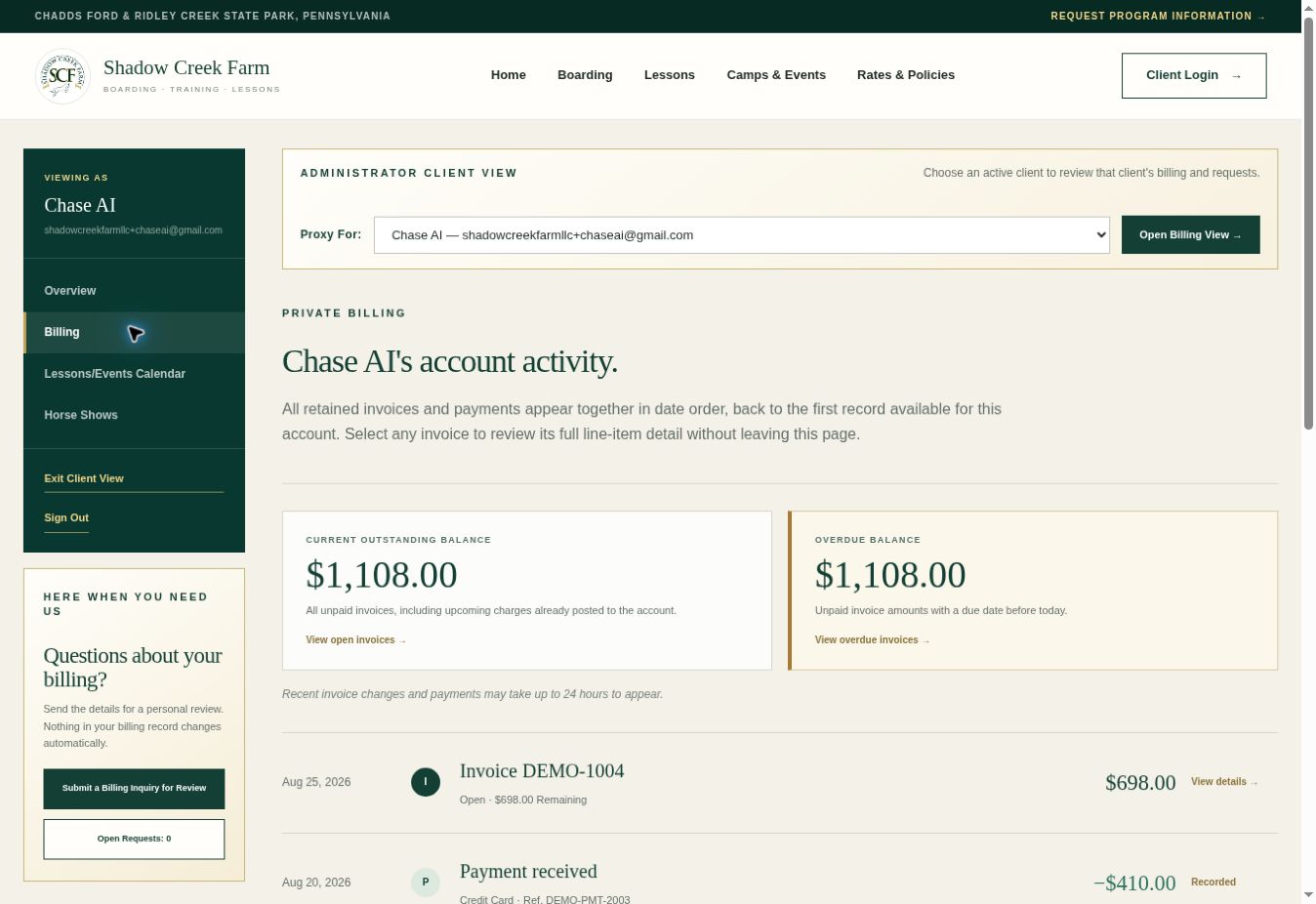
Task: Click the Aug 25, 2026 date
Action: pyautogui.click(x=316, y=782)
